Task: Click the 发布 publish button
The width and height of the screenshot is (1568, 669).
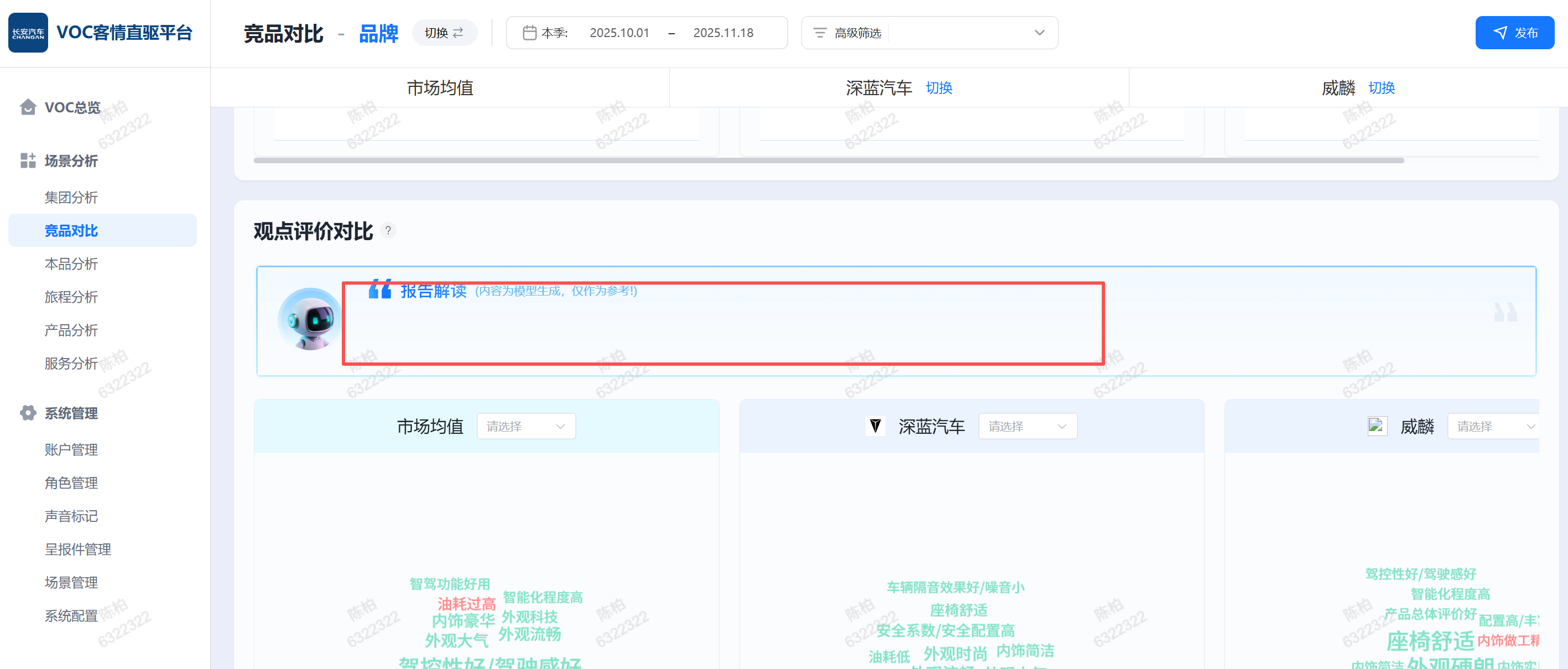Action: pyautogui.click(x=1514, y=33)
